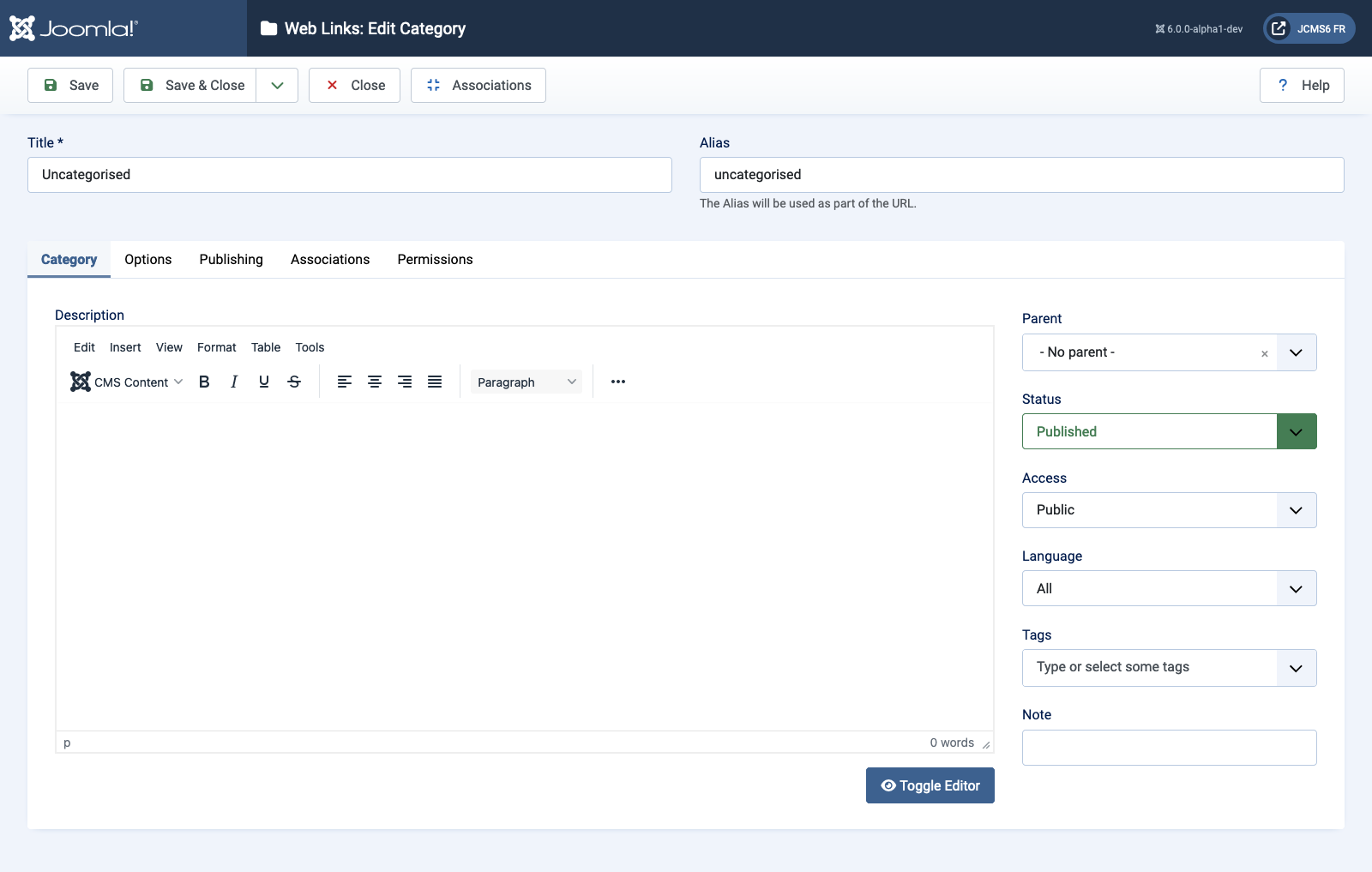The image size is (1372, 872).
Task: Clear the No parent selection
Action: [x=1264, y=353]
